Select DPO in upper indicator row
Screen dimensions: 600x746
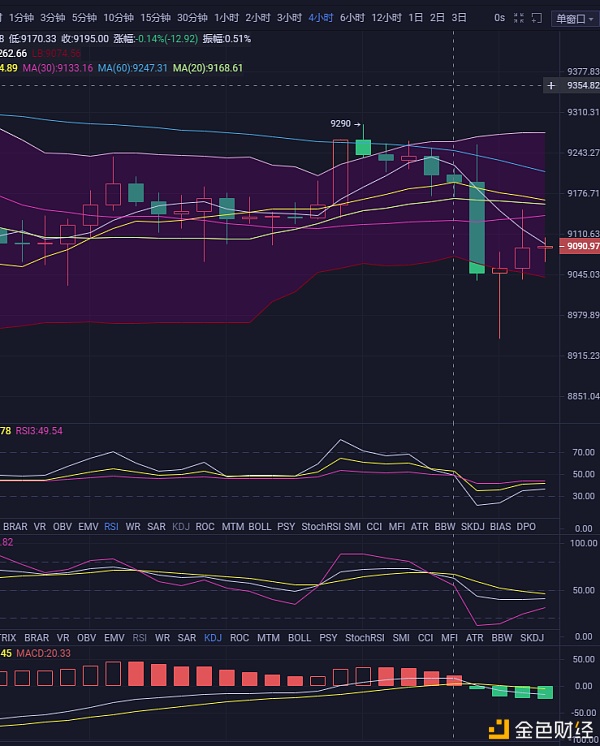[526, 527]
